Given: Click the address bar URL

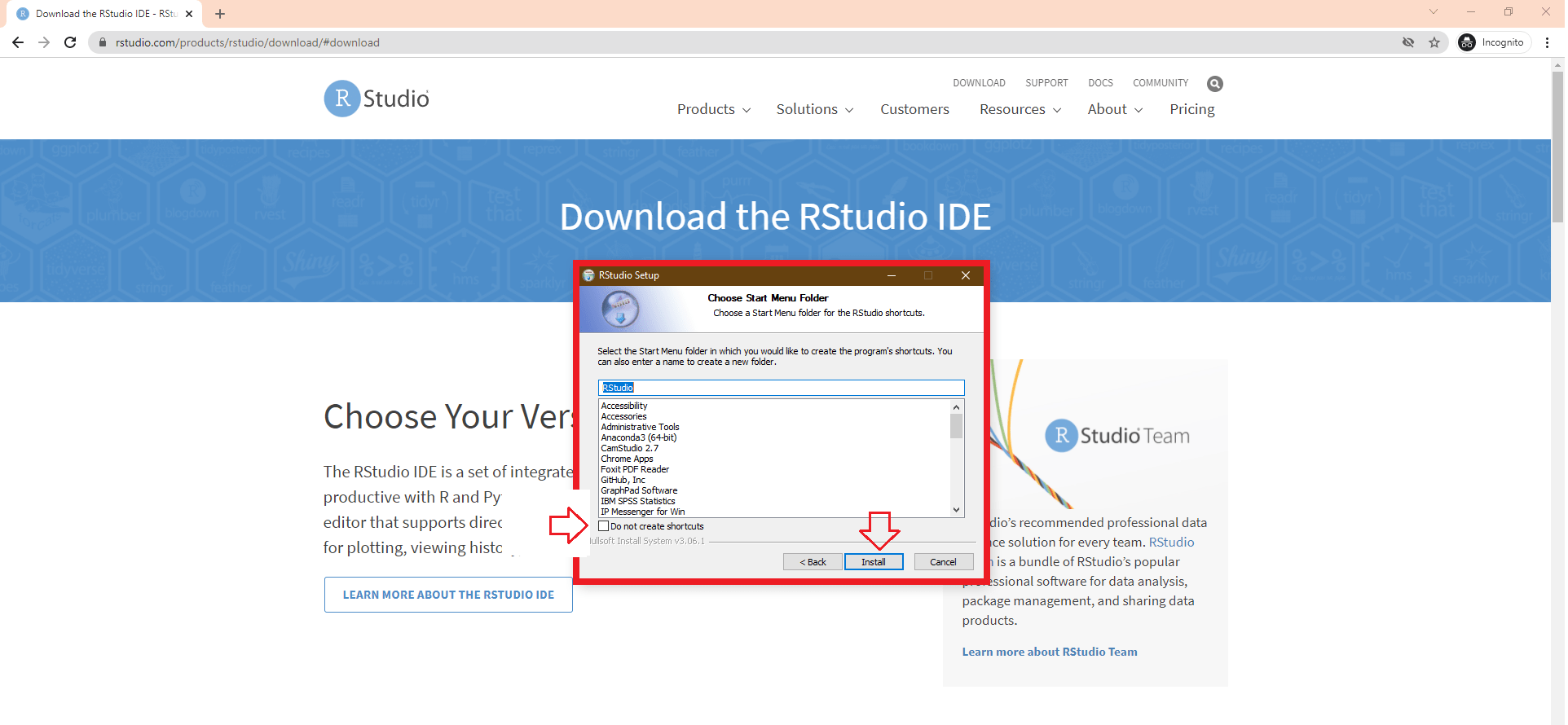Looking at the screenshot, I should pos(248,42).
